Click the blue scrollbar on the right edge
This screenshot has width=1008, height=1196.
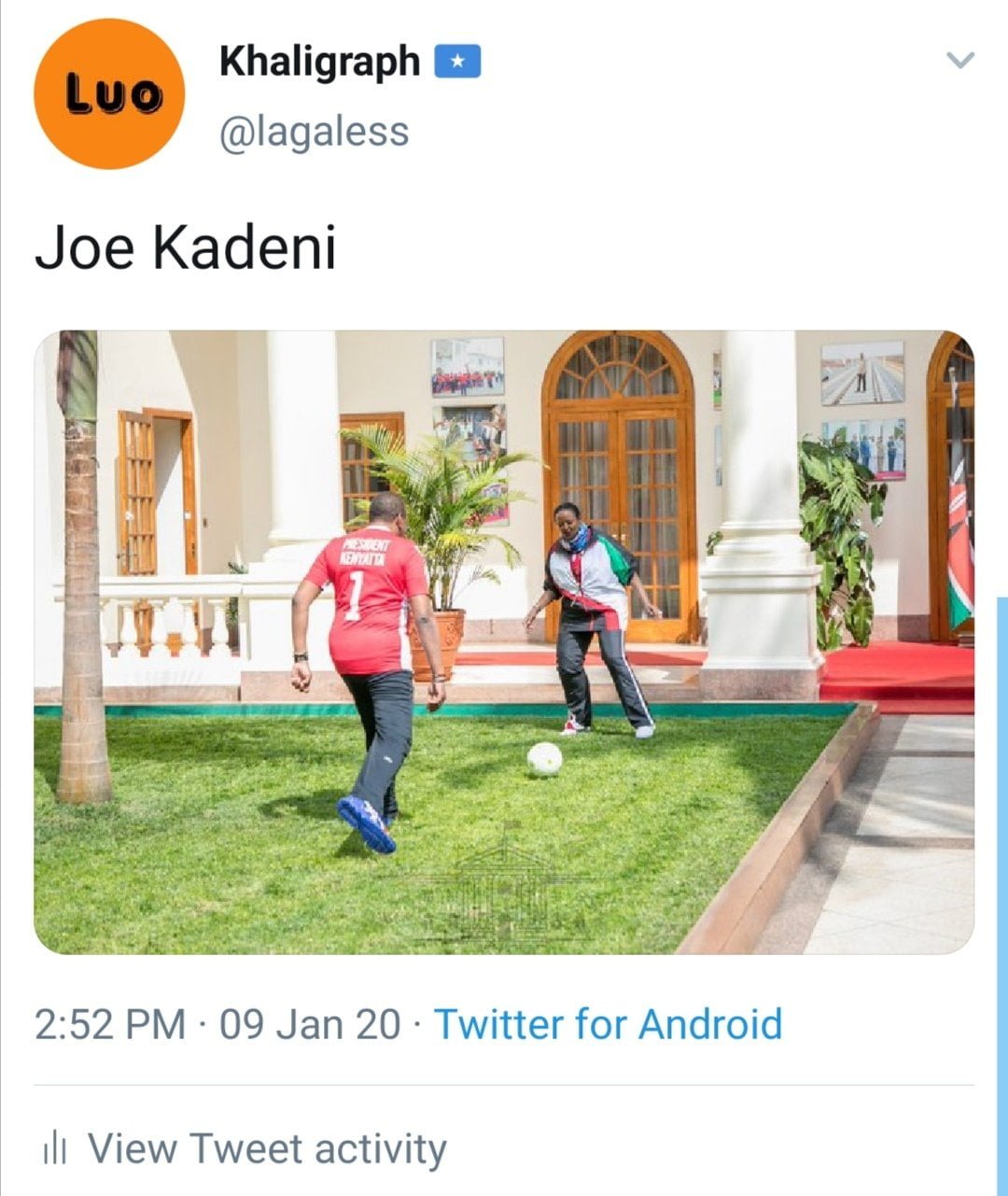click(x=1002, y=896)
